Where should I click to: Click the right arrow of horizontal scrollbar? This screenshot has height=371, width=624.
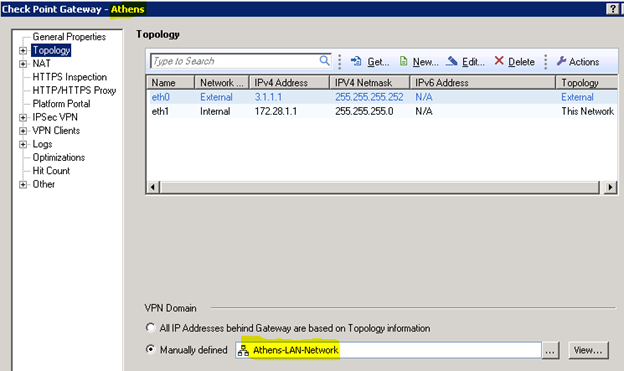click(610, 187)
